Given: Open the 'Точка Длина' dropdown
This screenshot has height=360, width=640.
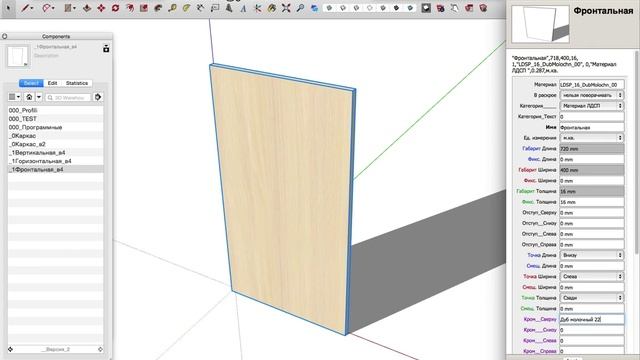Looking at the screenshot, I should [591, 255].
